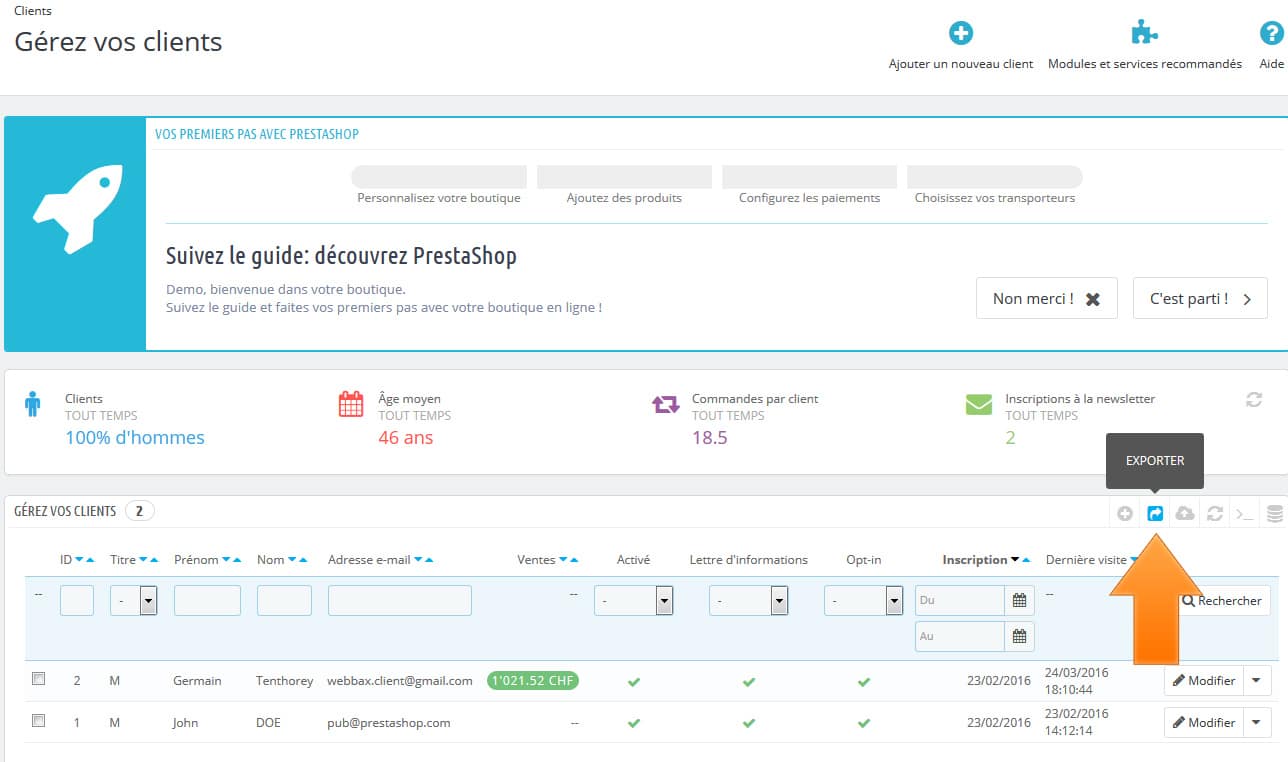
Task: Click Modifier for Germain Tenthorey
Action: point(1204,681)
